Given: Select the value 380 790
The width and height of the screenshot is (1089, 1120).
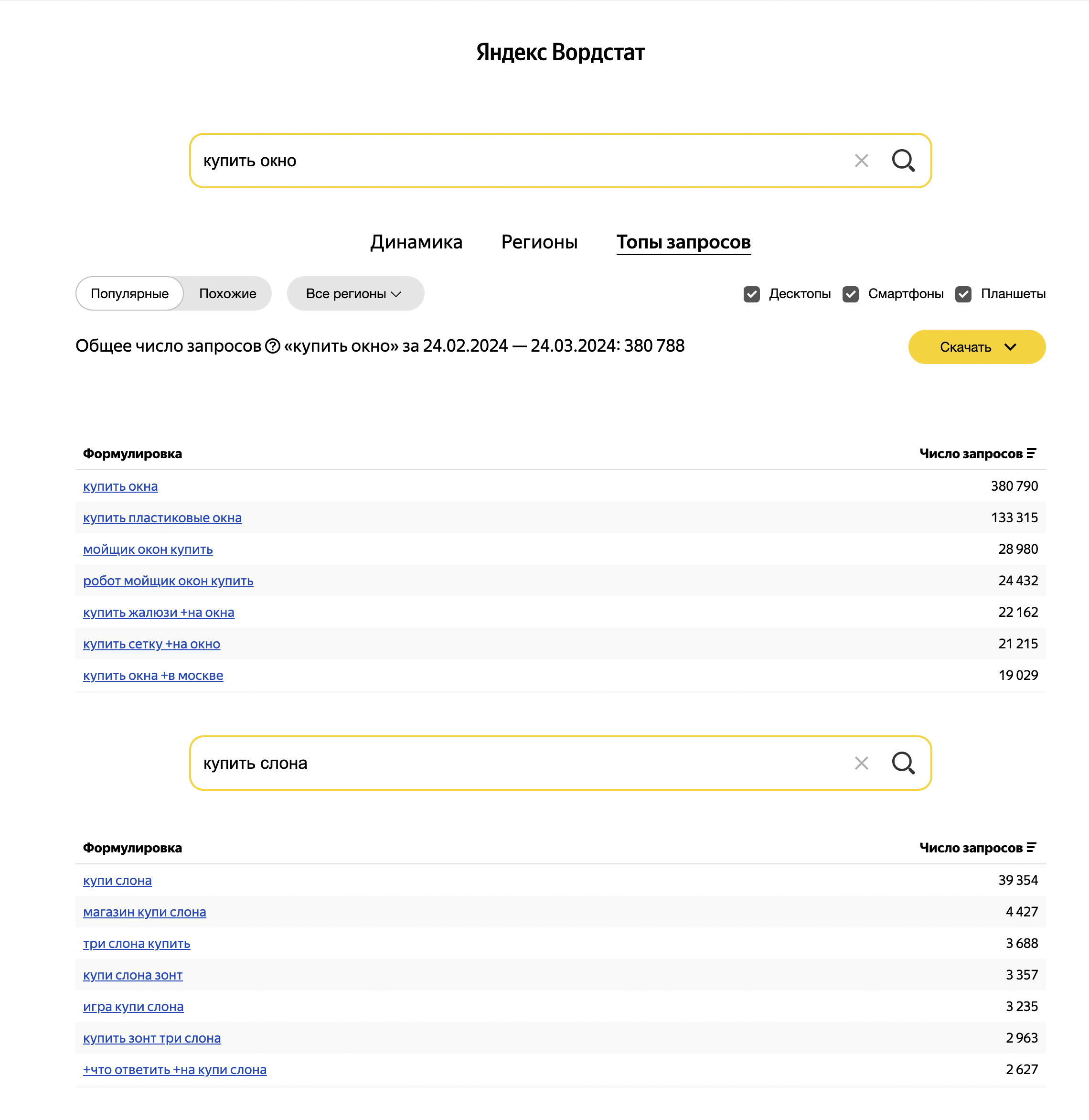Looking at the screenshot, I should tap(1014, 486).
